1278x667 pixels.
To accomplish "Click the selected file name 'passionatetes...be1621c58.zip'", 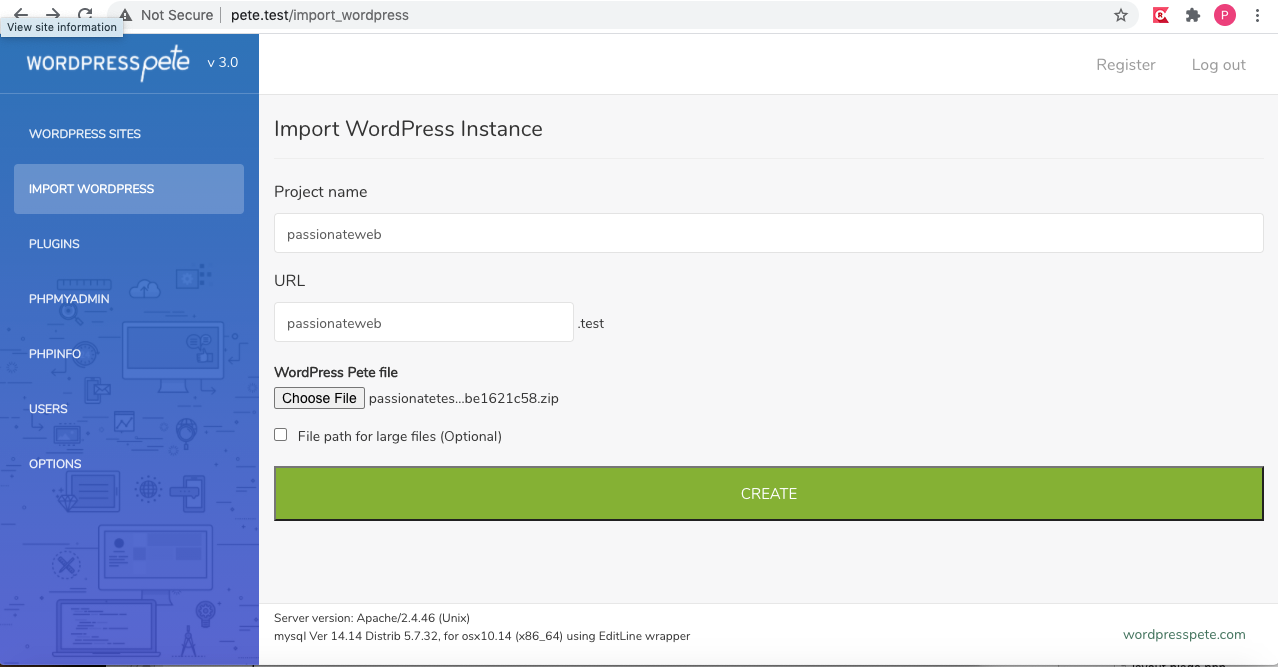I will 464,398.
